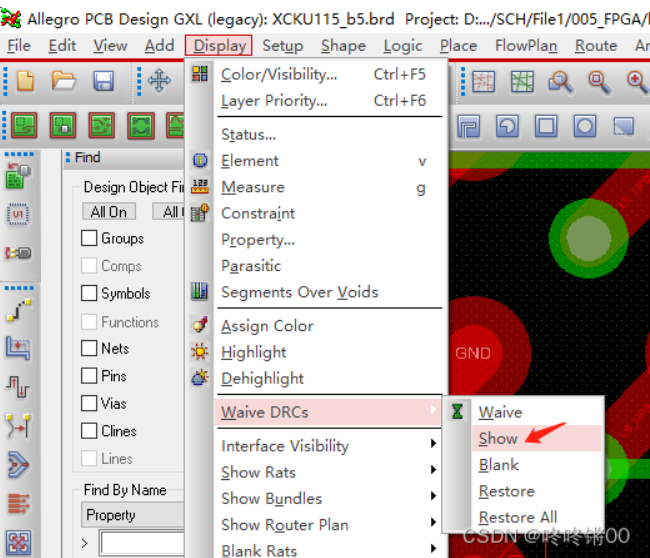Click the zoom in plus magnifier icon
The height and width of the screenshot is (558, 650).
(638, 82)
